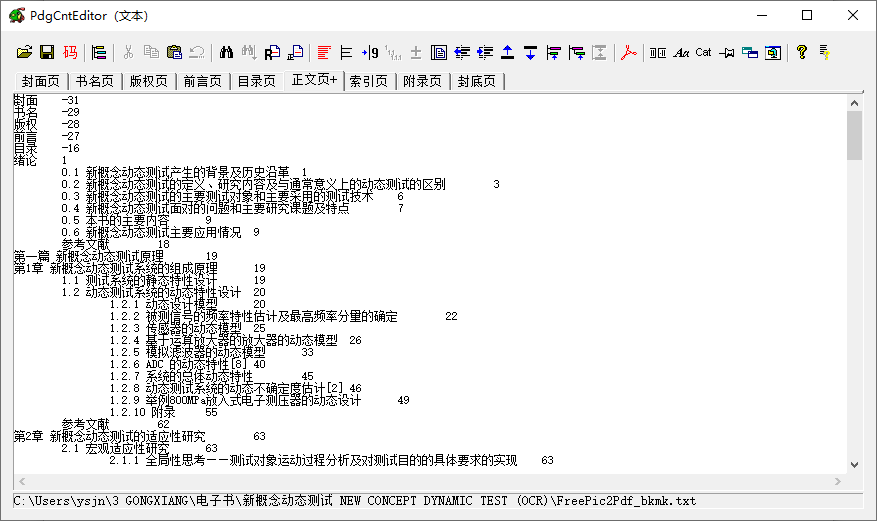This screenshot has height=521, width=877.
Task: Click the colored tree structure icon
Action: click(99, 53)
